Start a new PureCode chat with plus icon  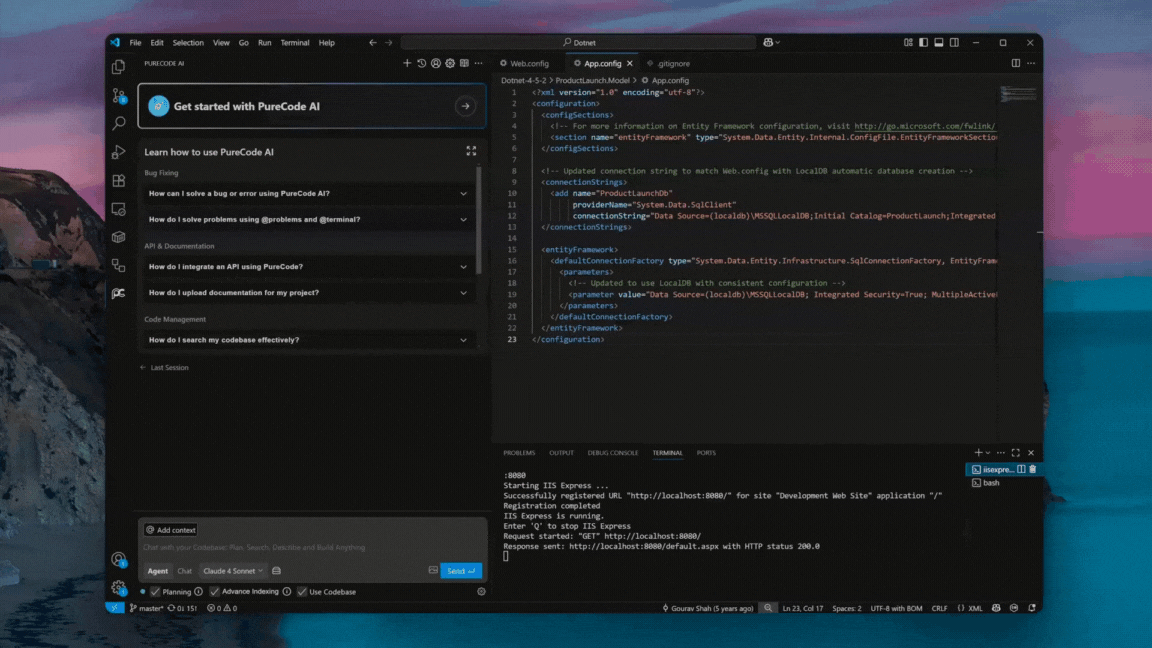coord(407,63)
